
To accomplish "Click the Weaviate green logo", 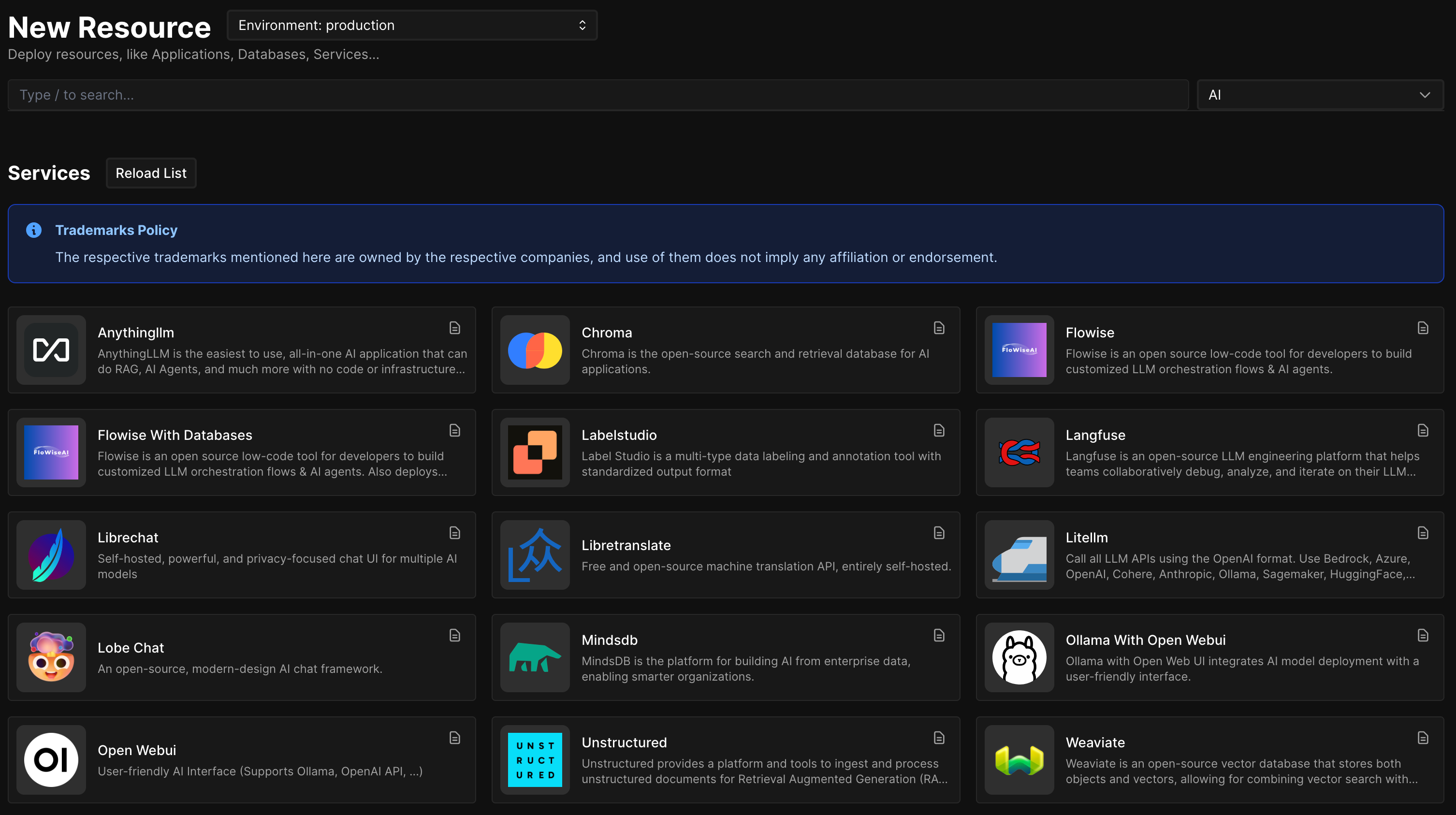I will click(1019, 759).
